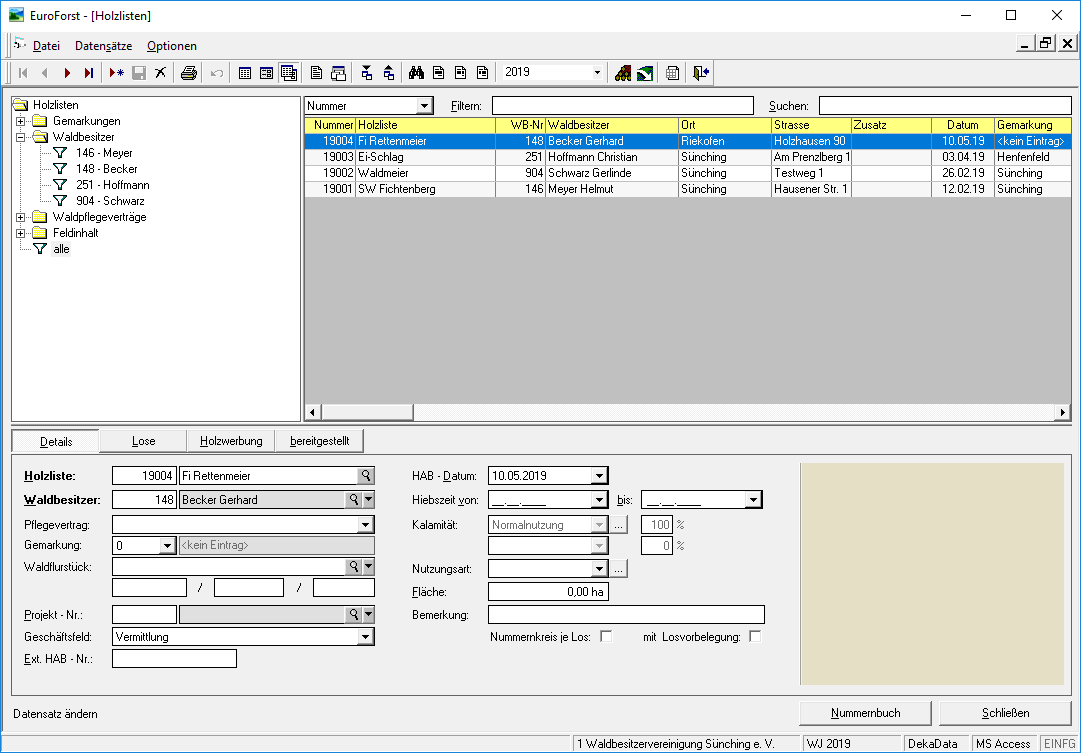Open the Geschäftsfeld Vermittlung dropdown
1081x753 pixels.
366,637
